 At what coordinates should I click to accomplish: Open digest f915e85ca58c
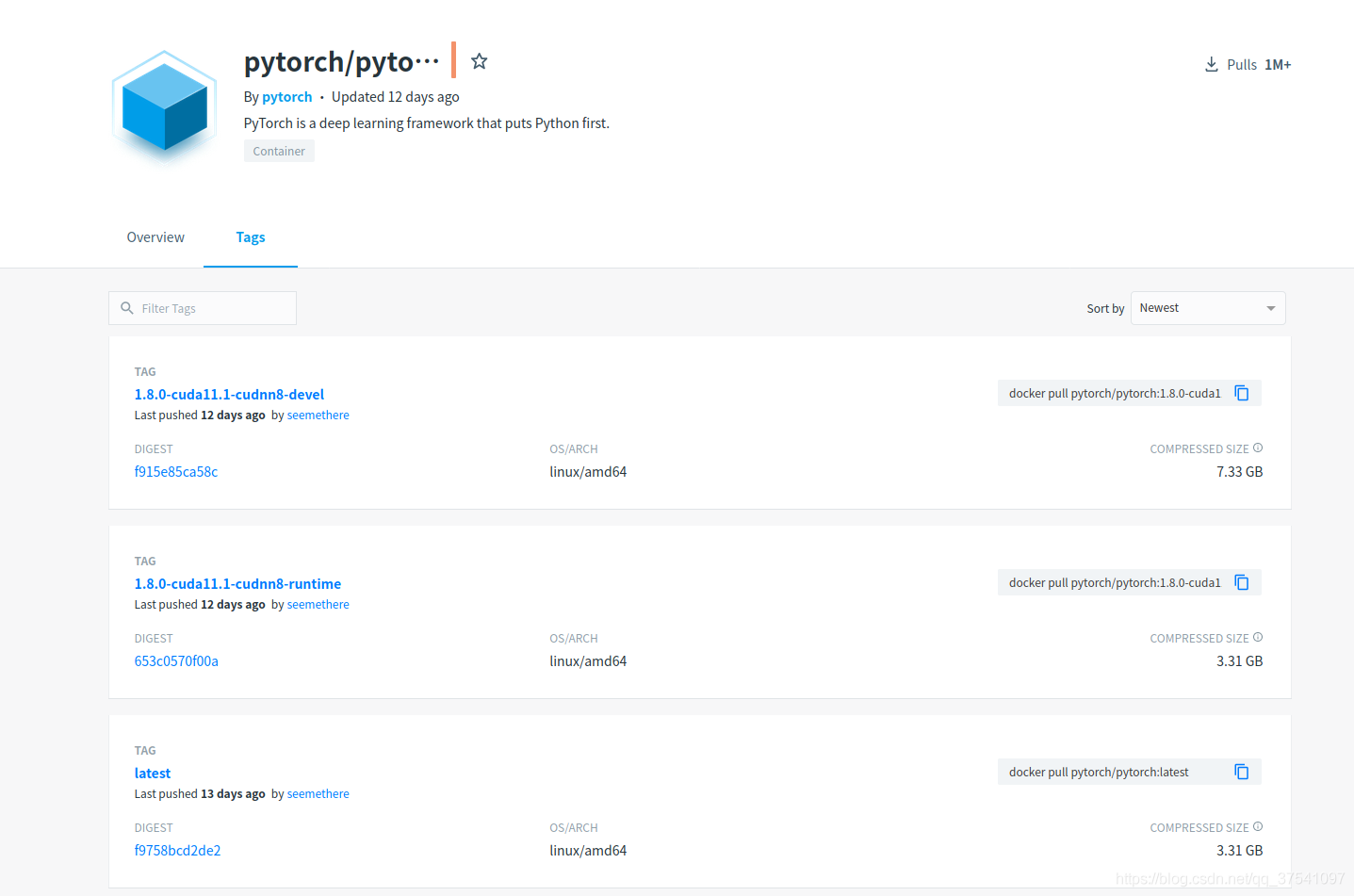[x=176, y=472]
